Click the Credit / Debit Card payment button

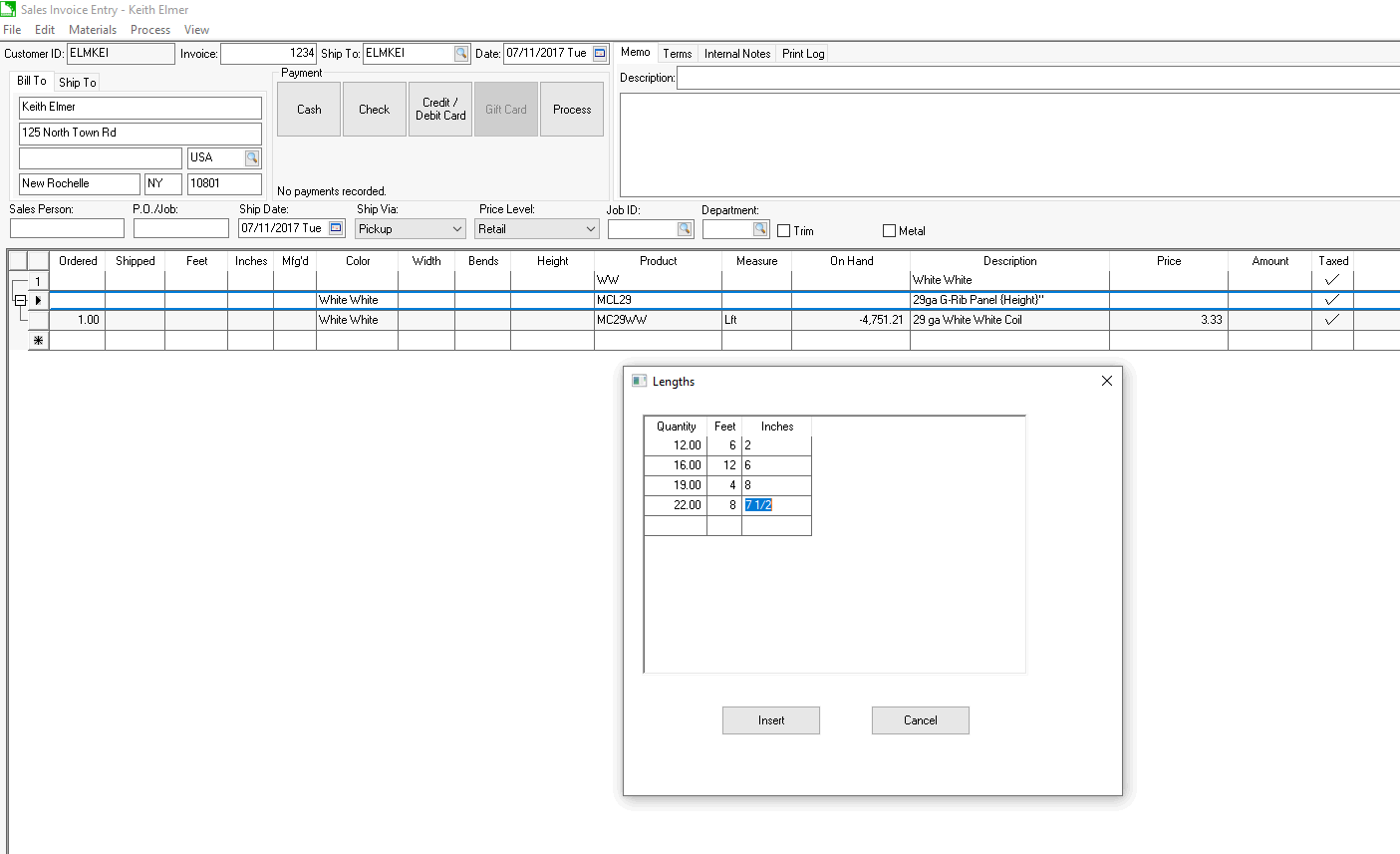pos(440,110)
